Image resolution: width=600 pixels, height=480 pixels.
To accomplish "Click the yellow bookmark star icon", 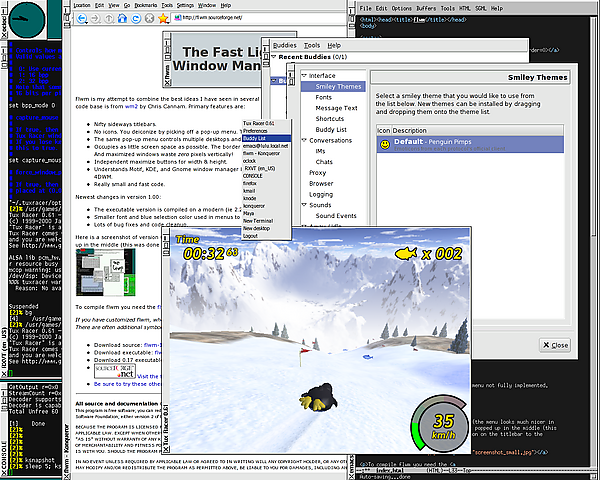I will pyautogui.click(x=163, y=18).
